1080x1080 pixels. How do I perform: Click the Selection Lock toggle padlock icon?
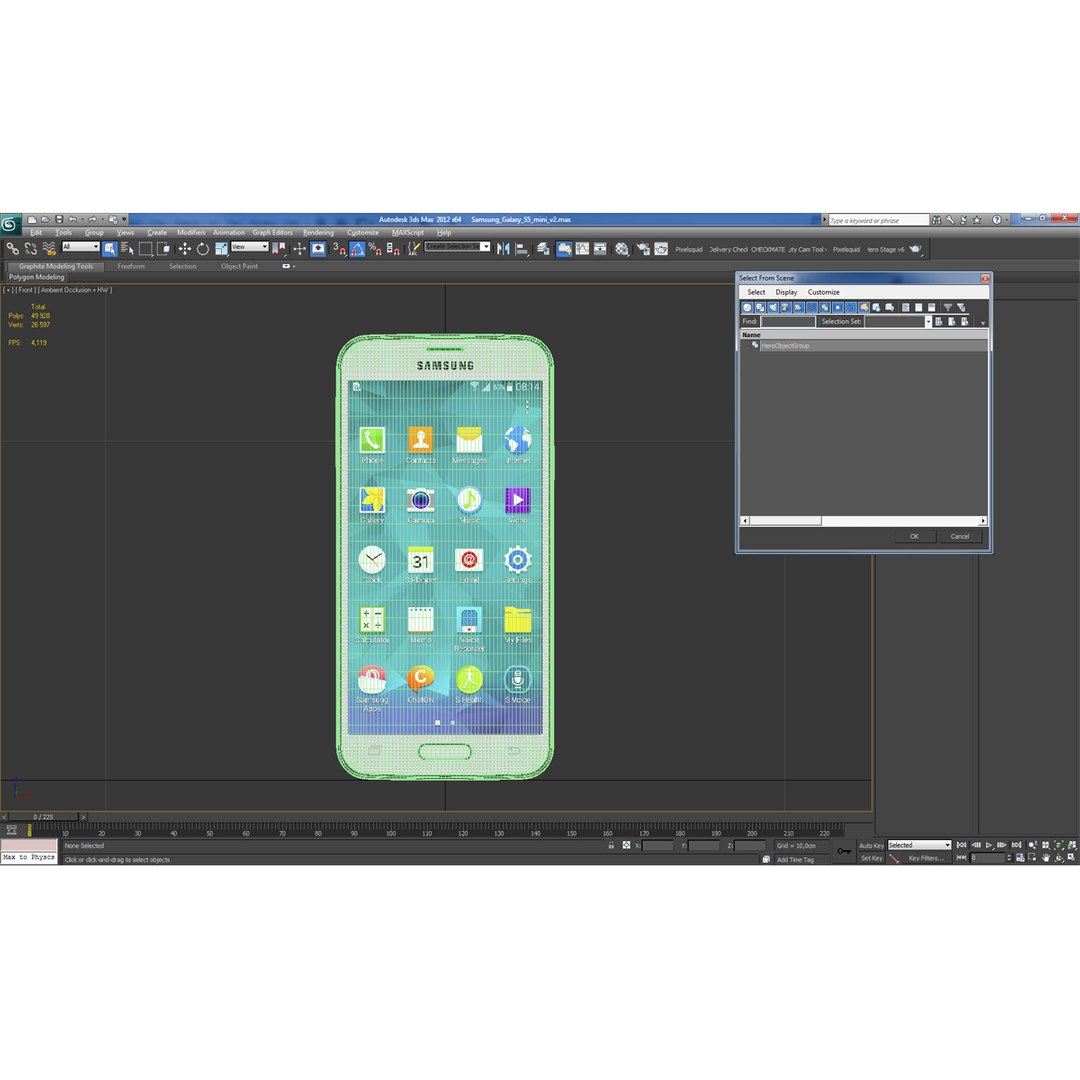[x=611, y=845]
